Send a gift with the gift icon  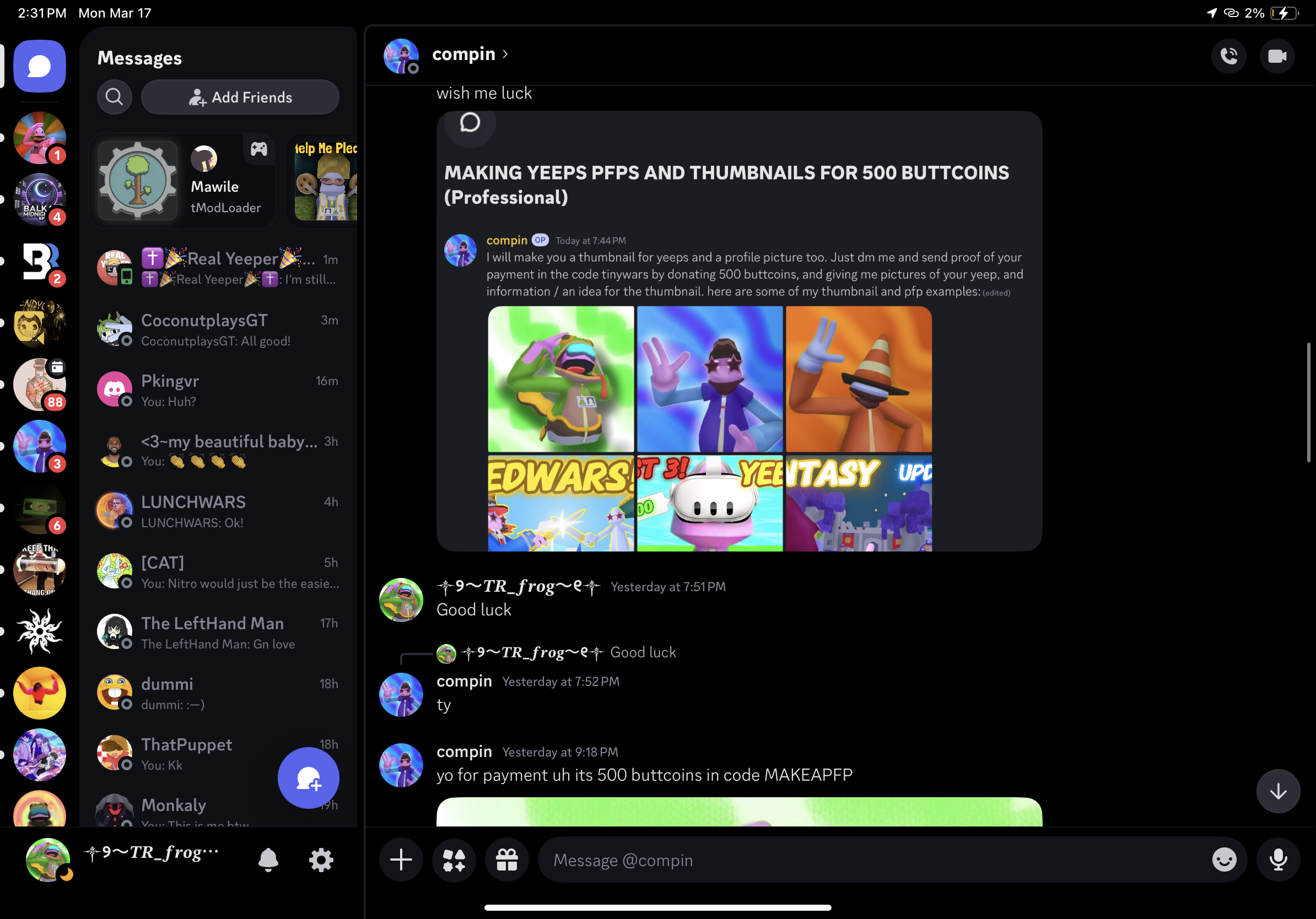click(x=507, y=859)
